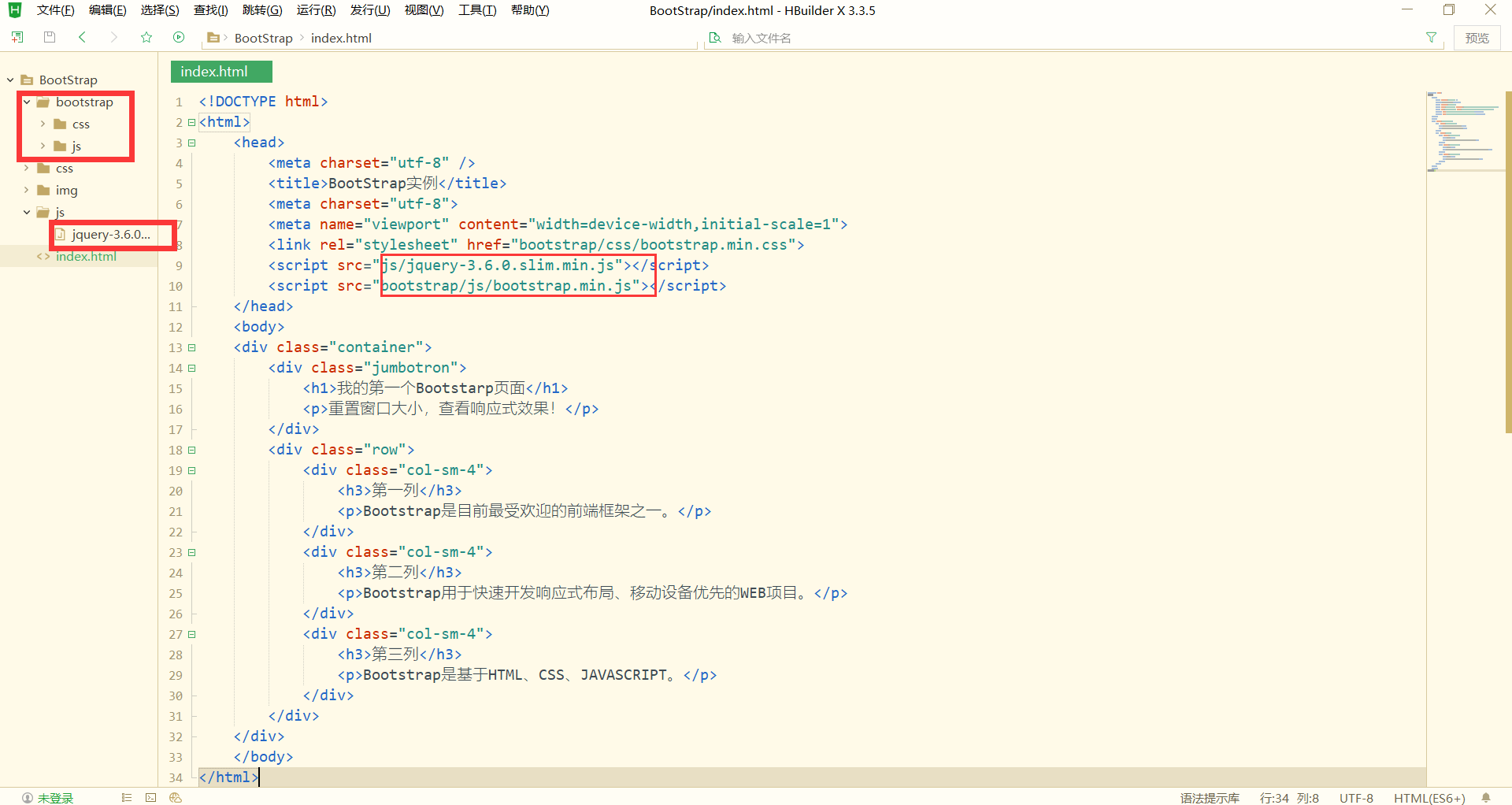This screenshot has height=805, width=1512.
Task: Click the new file toolbar icon
Action: [17, 37]
